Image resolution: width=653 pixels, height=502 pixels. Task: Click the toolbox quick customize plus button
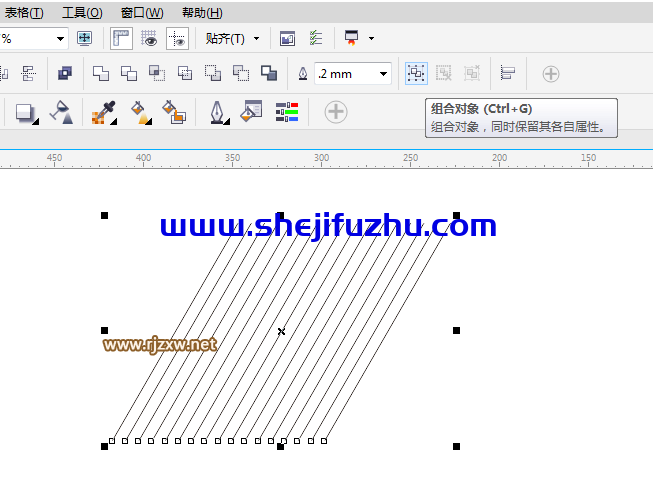coord(336,112)
